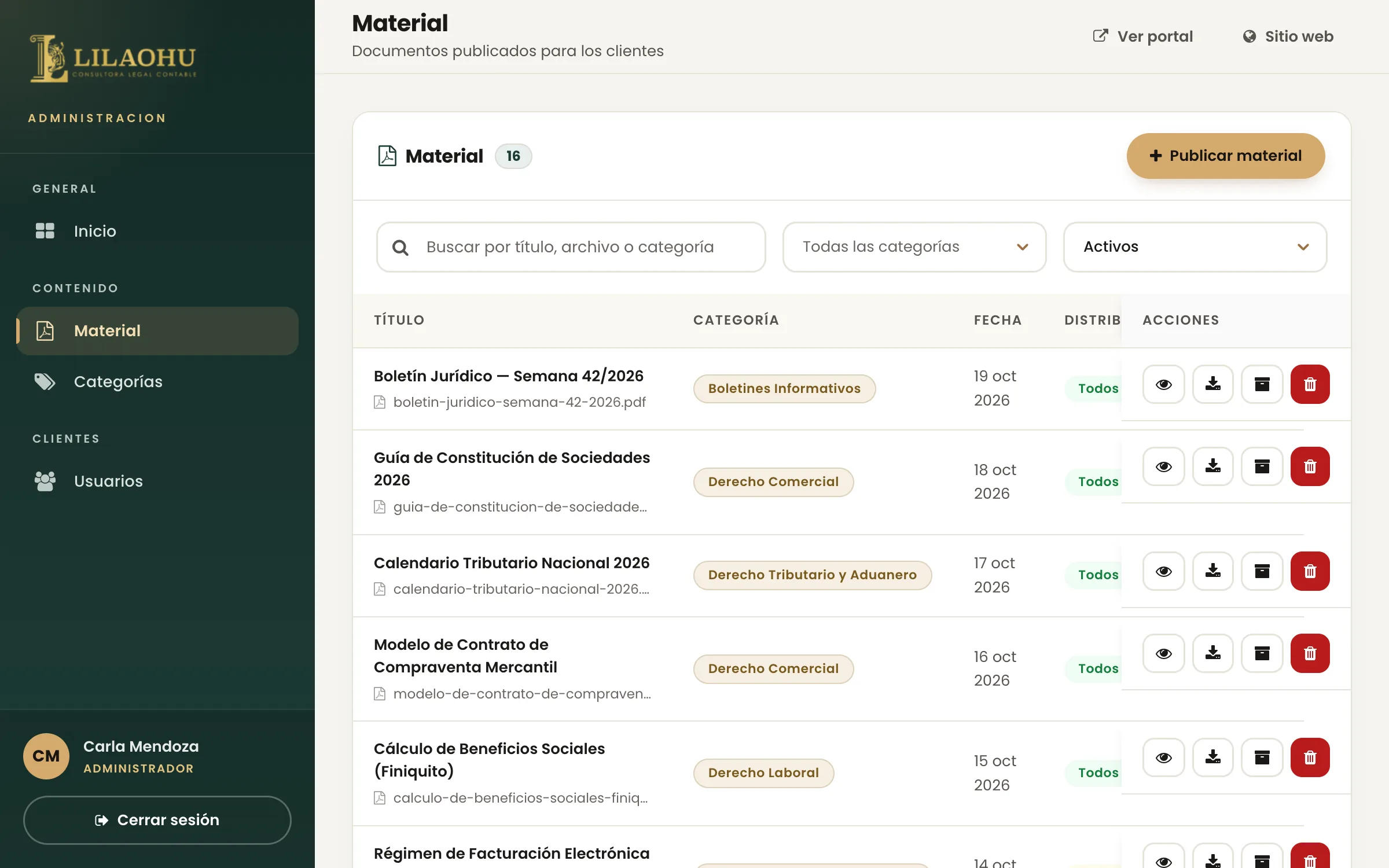The width and height of the screenshot is (1389, 868).
Task: View the Boletín Jurídico Semana 42 document
Action: point(1164,384)
